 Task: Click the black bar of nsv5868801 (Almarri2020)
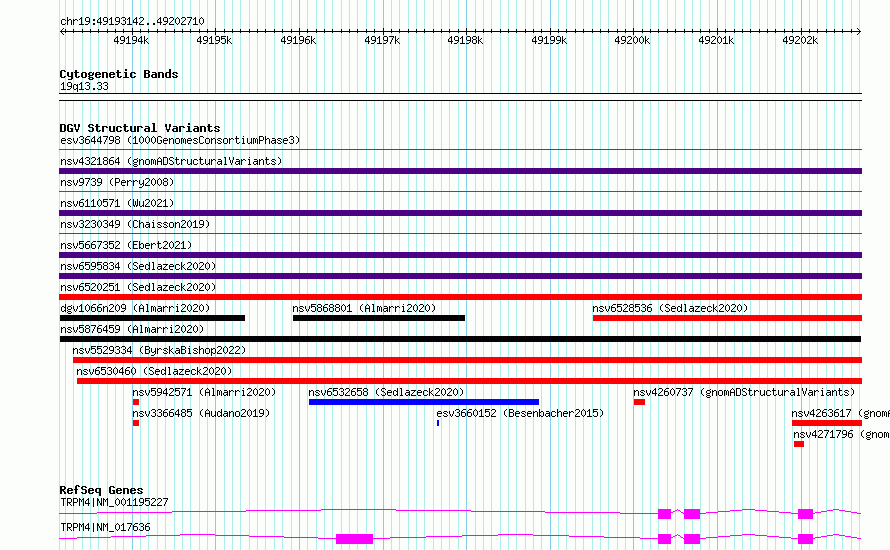tap(379, 318)
